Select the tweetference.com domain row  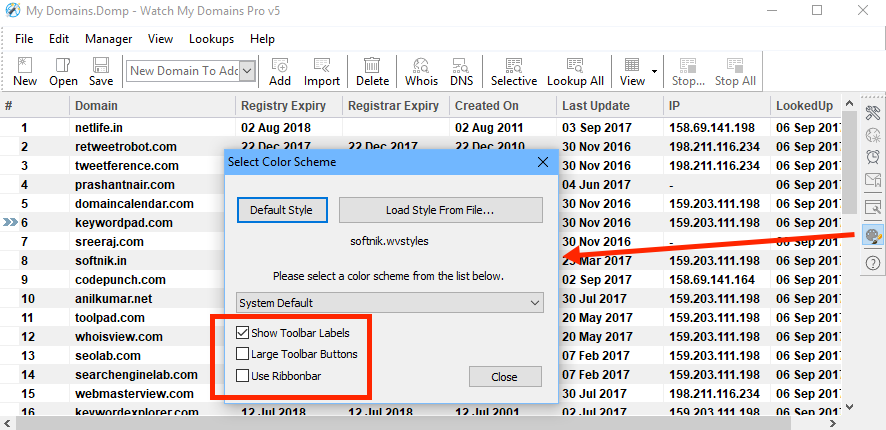point(421,166)
